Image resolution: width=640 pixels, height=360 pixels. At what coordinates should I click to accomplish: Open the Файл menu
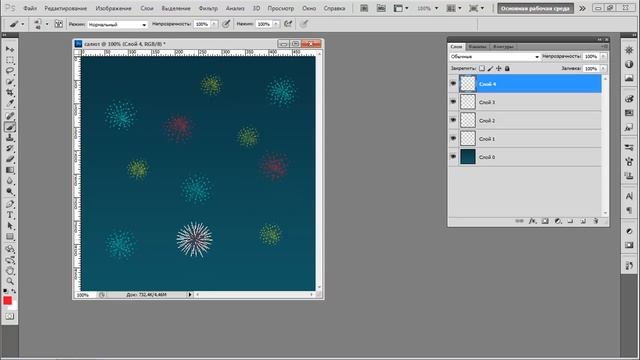(30, 8)
